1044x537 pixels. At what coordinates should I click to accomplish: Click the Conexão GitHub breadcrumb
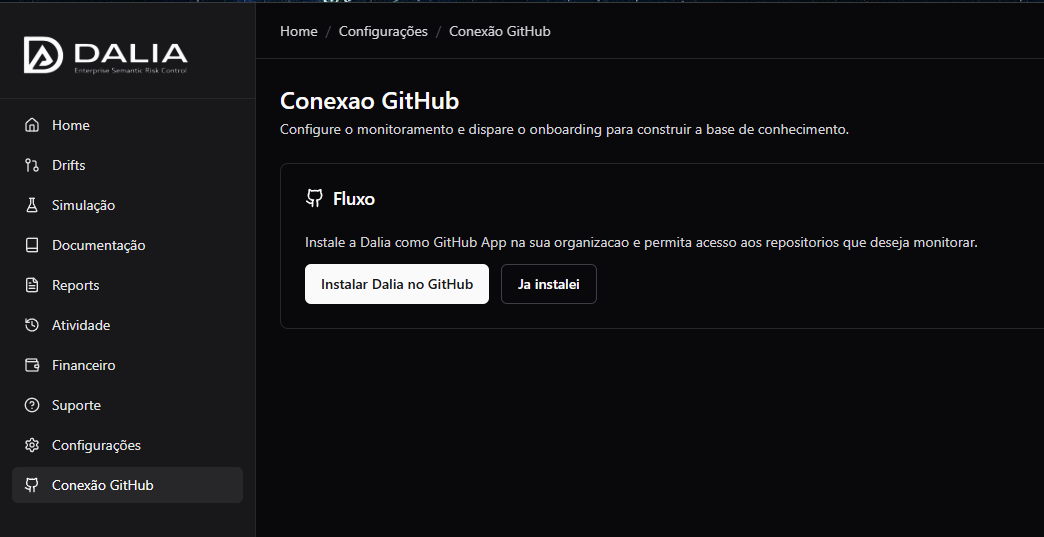point(500,31)
